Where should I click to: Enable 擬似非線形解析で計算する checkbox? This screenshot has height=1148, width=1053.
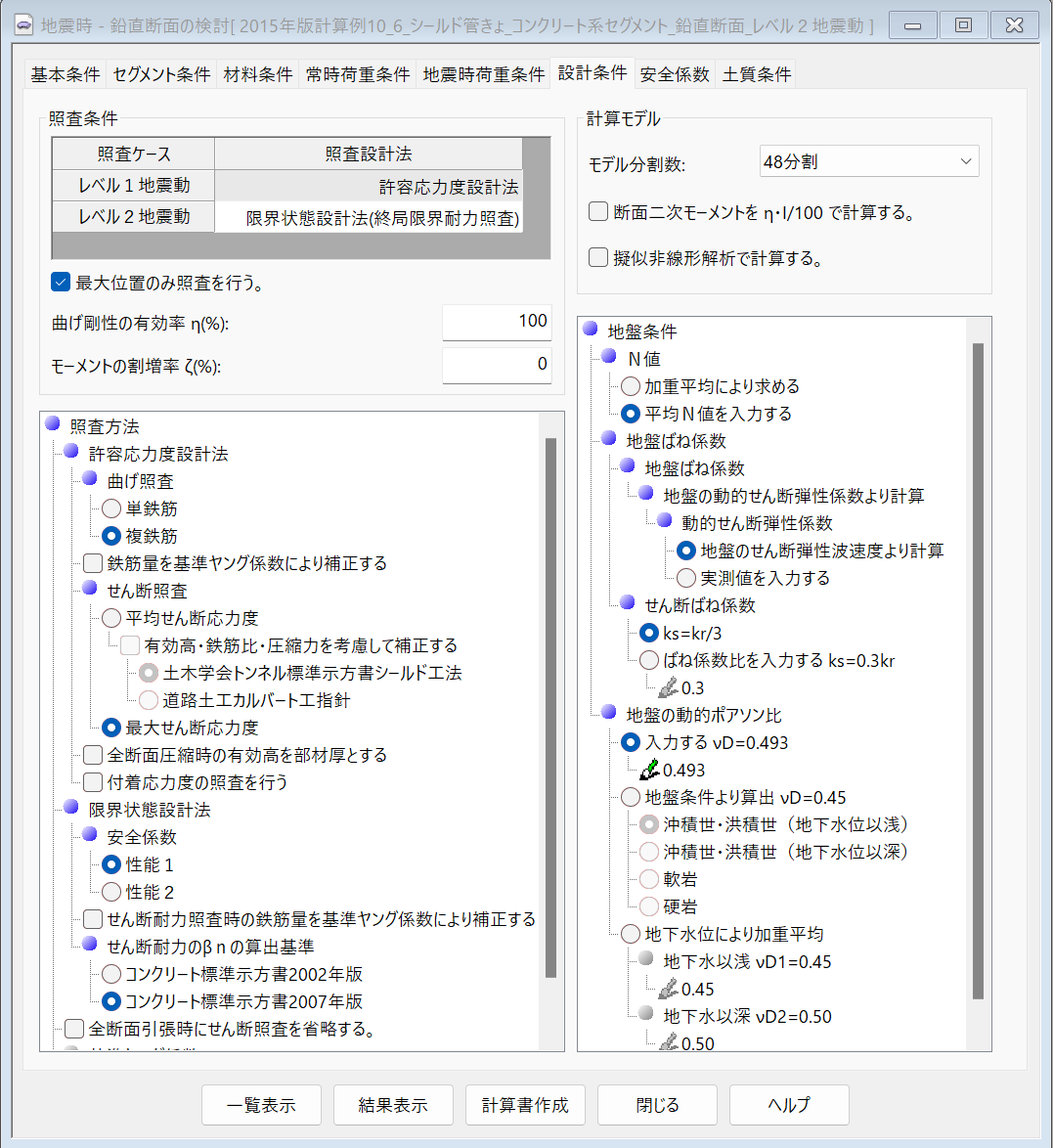(x=598, y=258)
